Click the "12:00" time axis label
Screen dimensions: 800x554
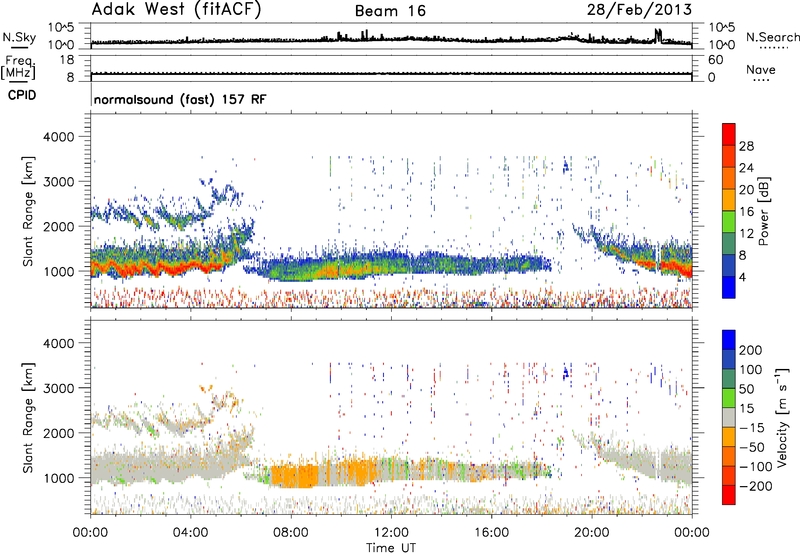(391, 533)
